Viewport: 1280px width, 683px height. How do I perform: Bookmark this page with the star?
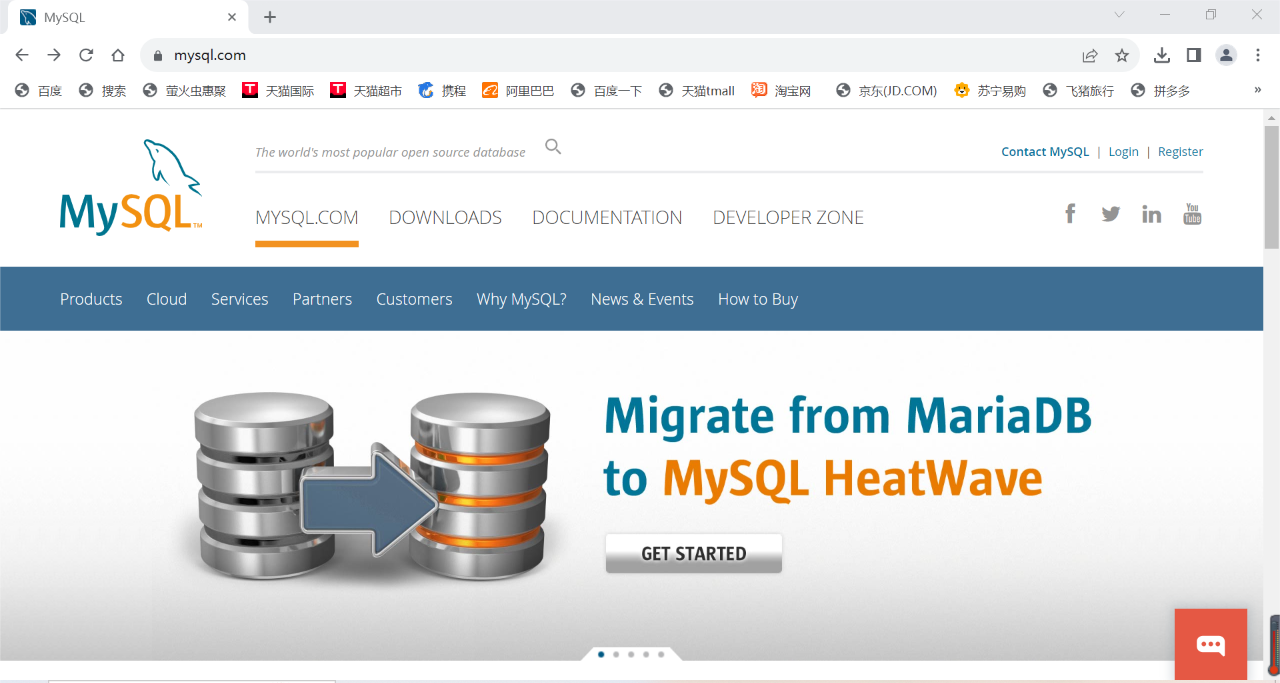tap(1122, 56)
